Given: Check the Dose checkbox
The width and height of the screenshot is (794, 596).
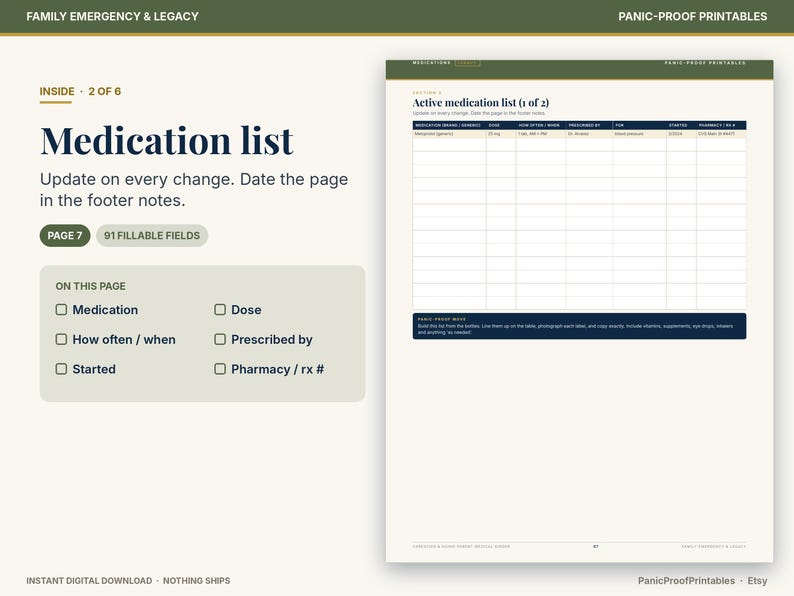Looking at the screenshot, I should [220, 309].
